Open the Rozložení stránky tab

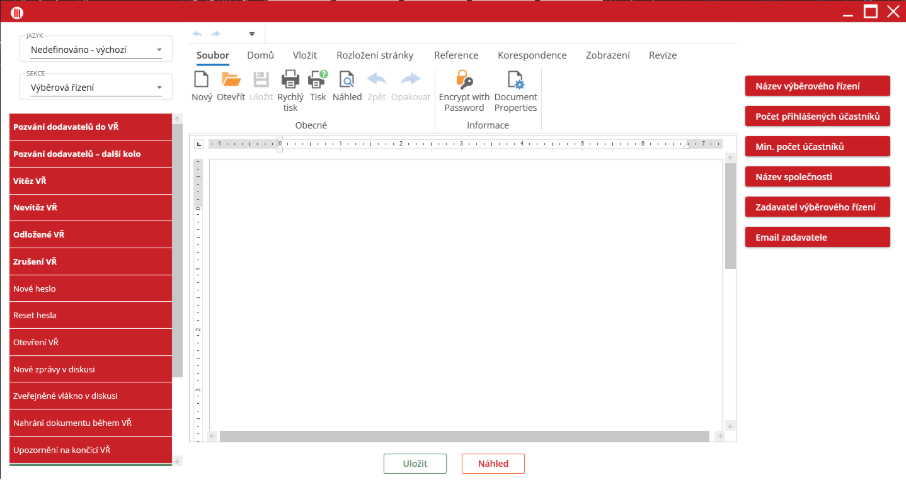[376, 56]
